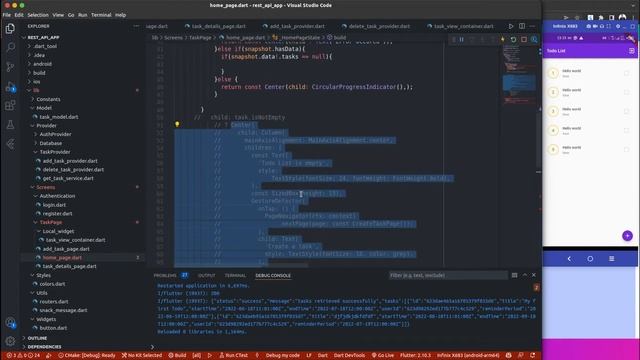Click the code action lightbulb
The width and height of the screenshot is (640, 360).
(x=177, y=124)
